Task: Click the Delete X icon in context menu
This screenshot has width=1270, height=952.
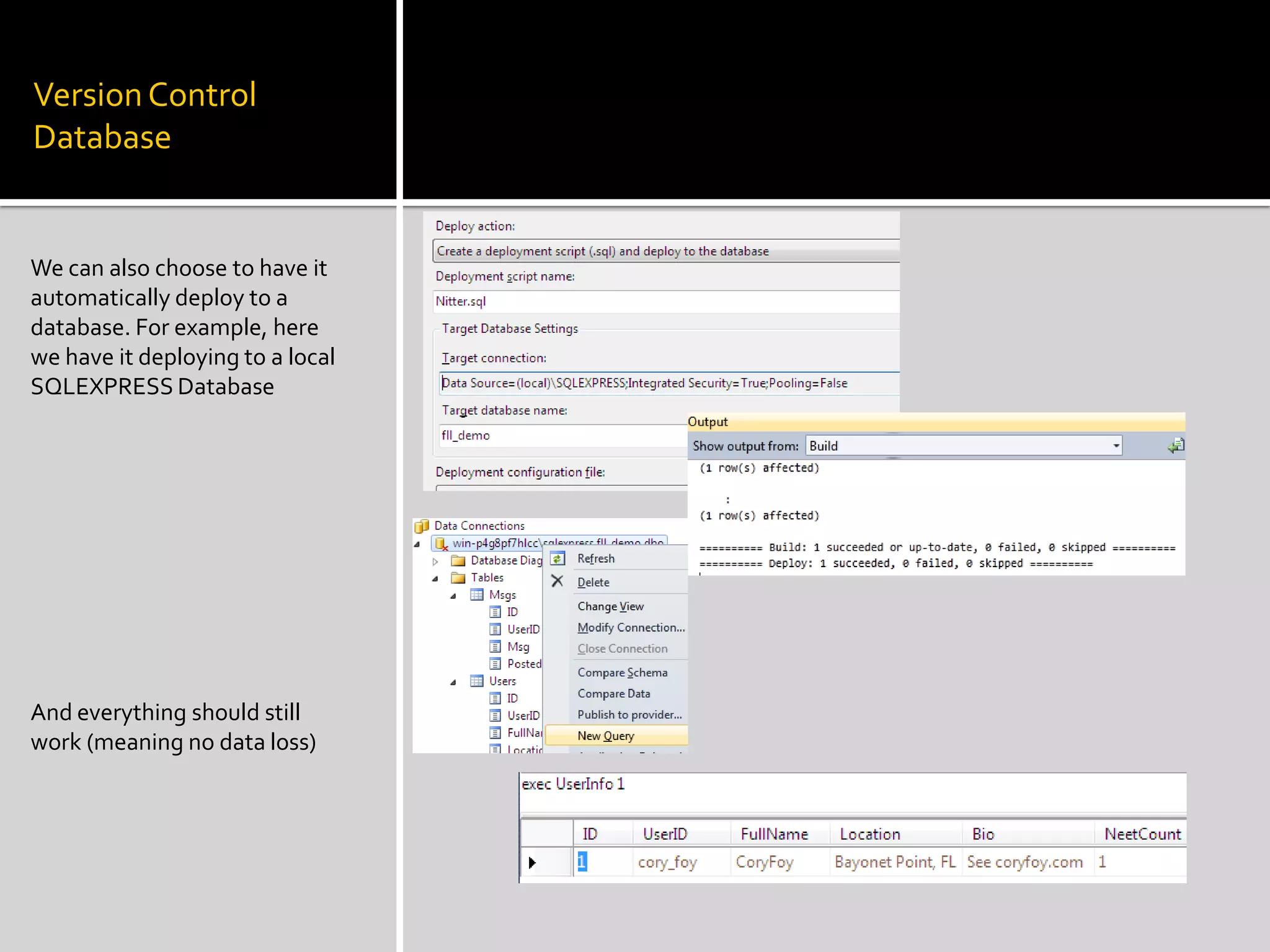Action: click(x=557, y=581)
